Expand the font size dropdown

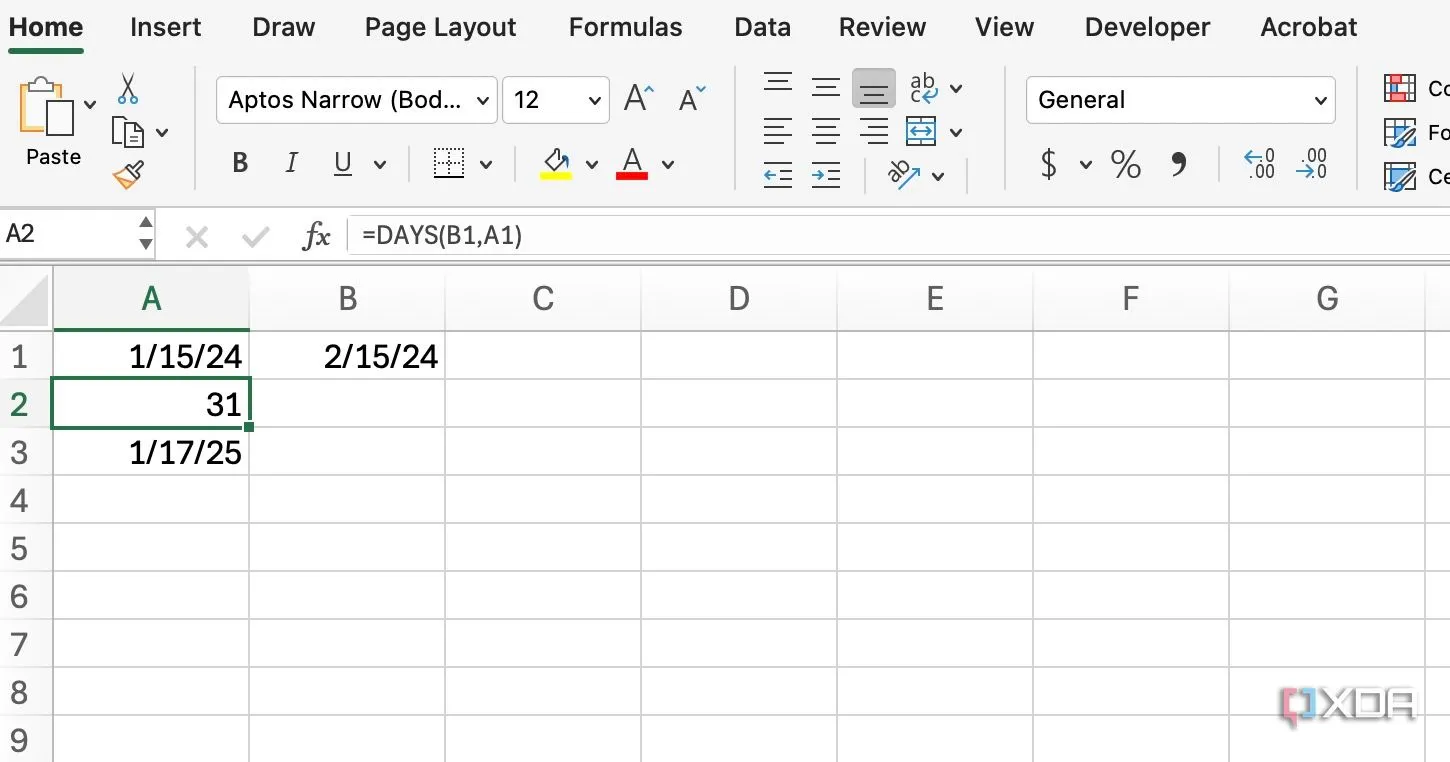coord(594,101)
